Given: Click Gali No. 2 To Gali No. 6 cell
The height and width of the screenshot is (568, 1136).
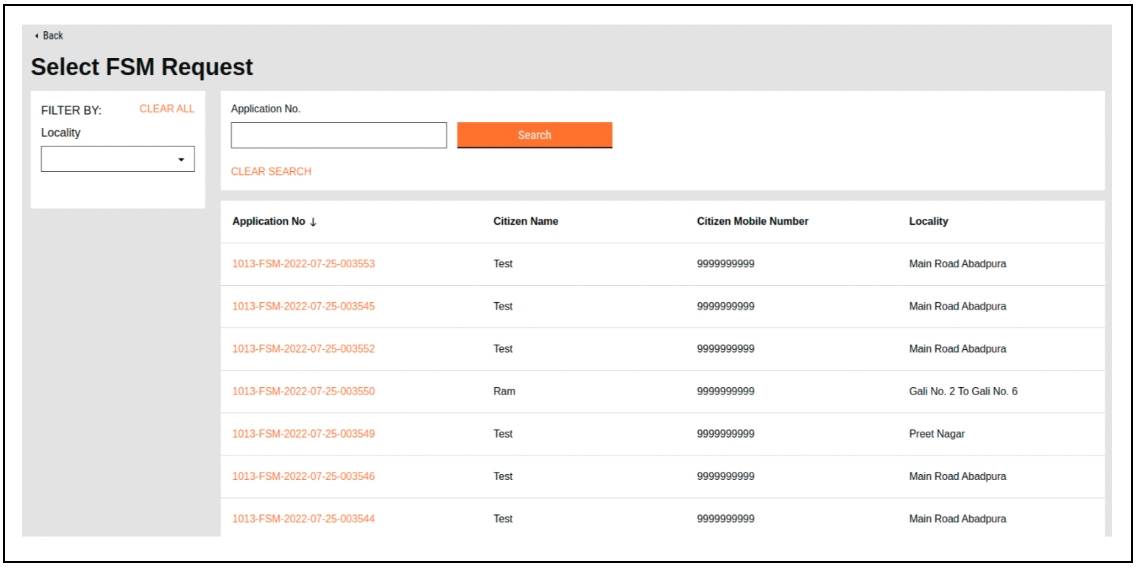Looking at the screenshot, I should pos(962,391).
